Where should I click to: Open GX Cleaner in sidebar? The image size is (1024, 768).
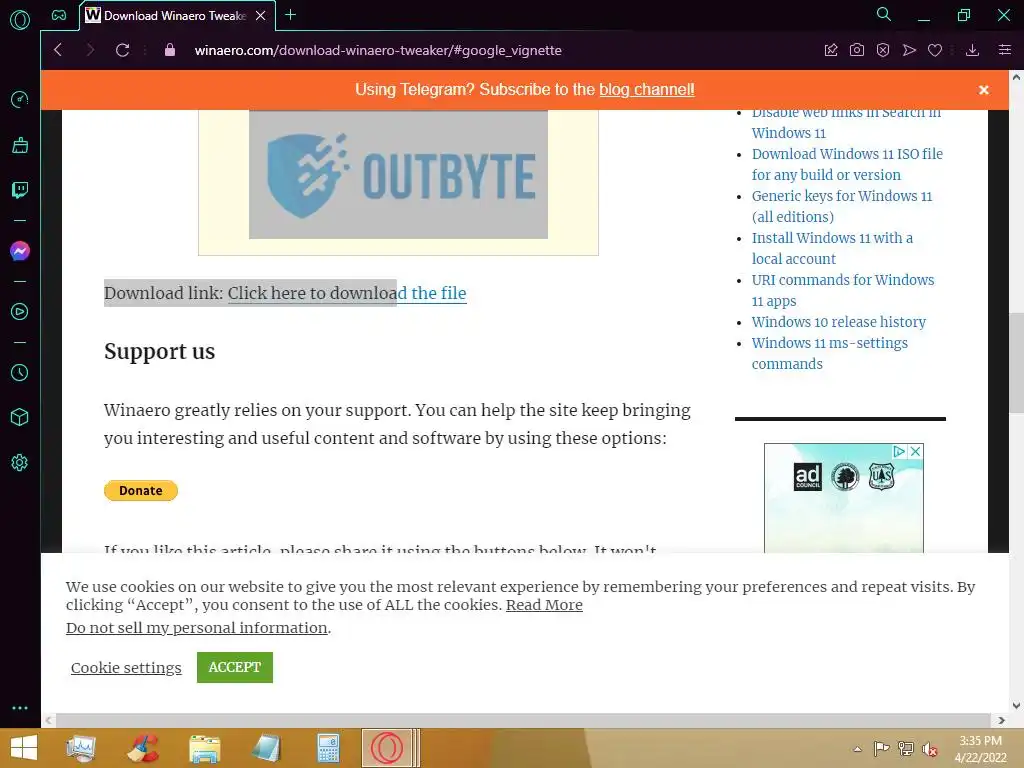pyautogui.click(x=20, y=145)
